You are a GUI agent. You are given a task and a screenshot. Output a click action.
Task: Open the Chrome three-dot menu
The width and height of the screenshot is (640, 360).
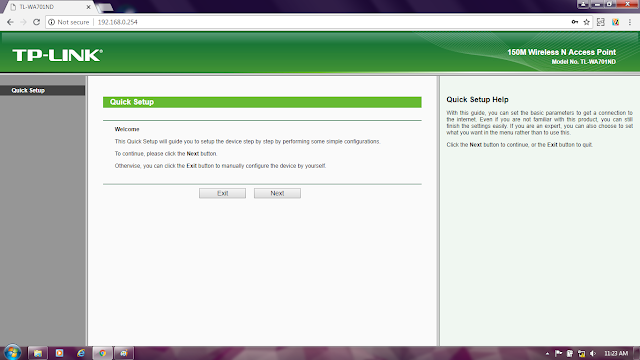coord(630,22)
